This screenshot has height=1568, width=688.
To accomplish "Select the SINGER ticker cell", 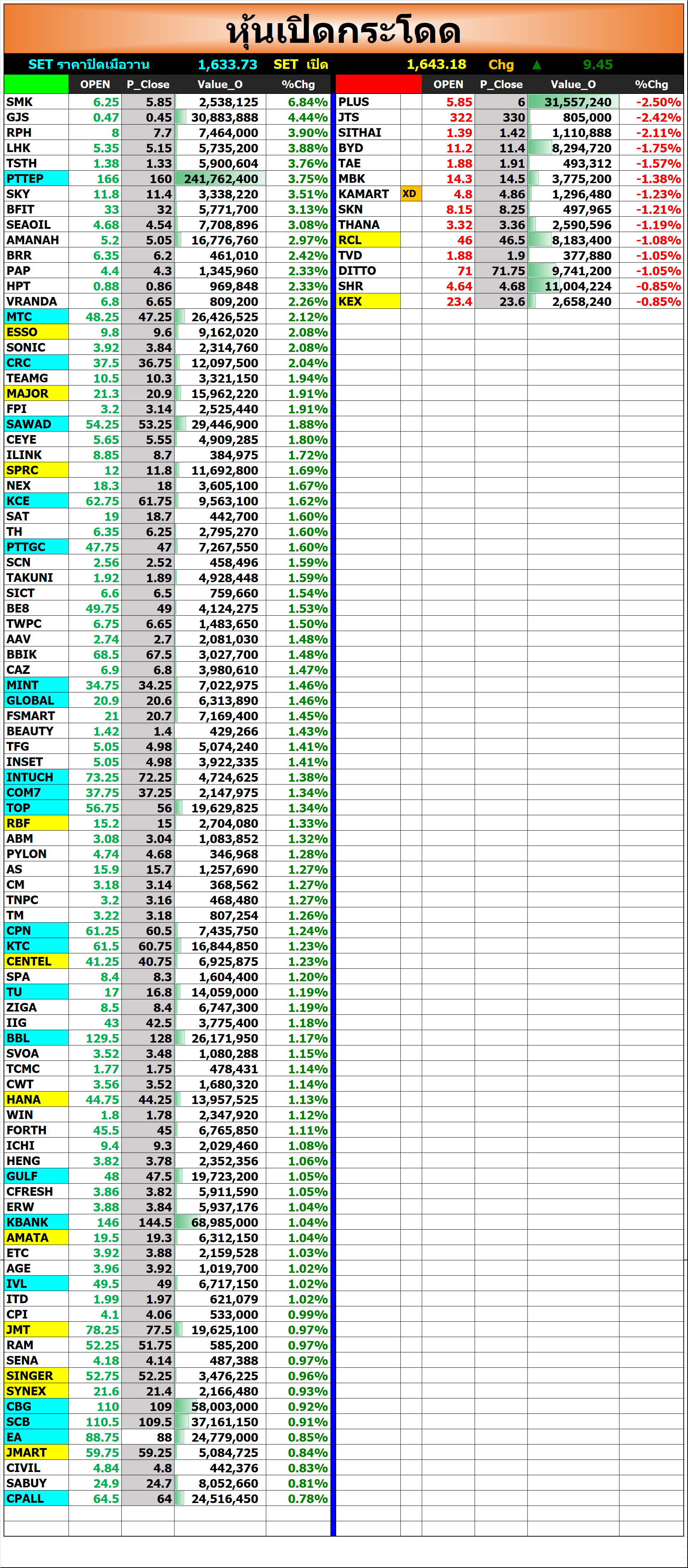I will [x=36, y=1376].
